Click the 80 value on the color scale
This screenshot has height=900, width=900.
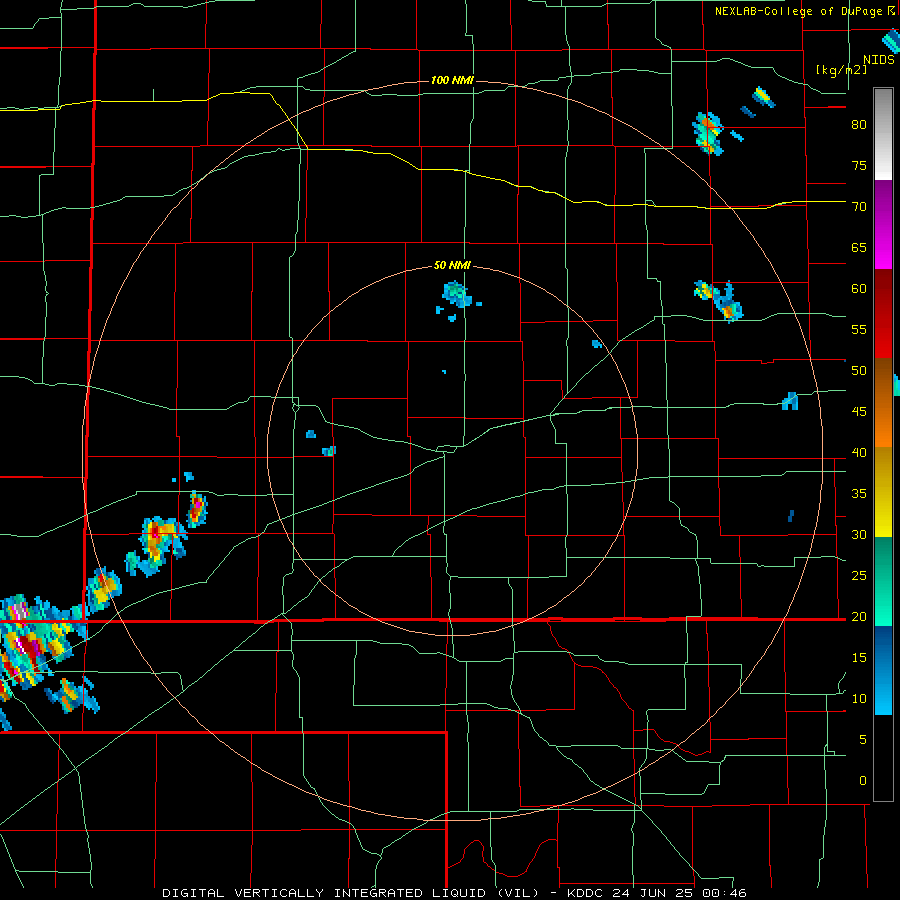859,125
